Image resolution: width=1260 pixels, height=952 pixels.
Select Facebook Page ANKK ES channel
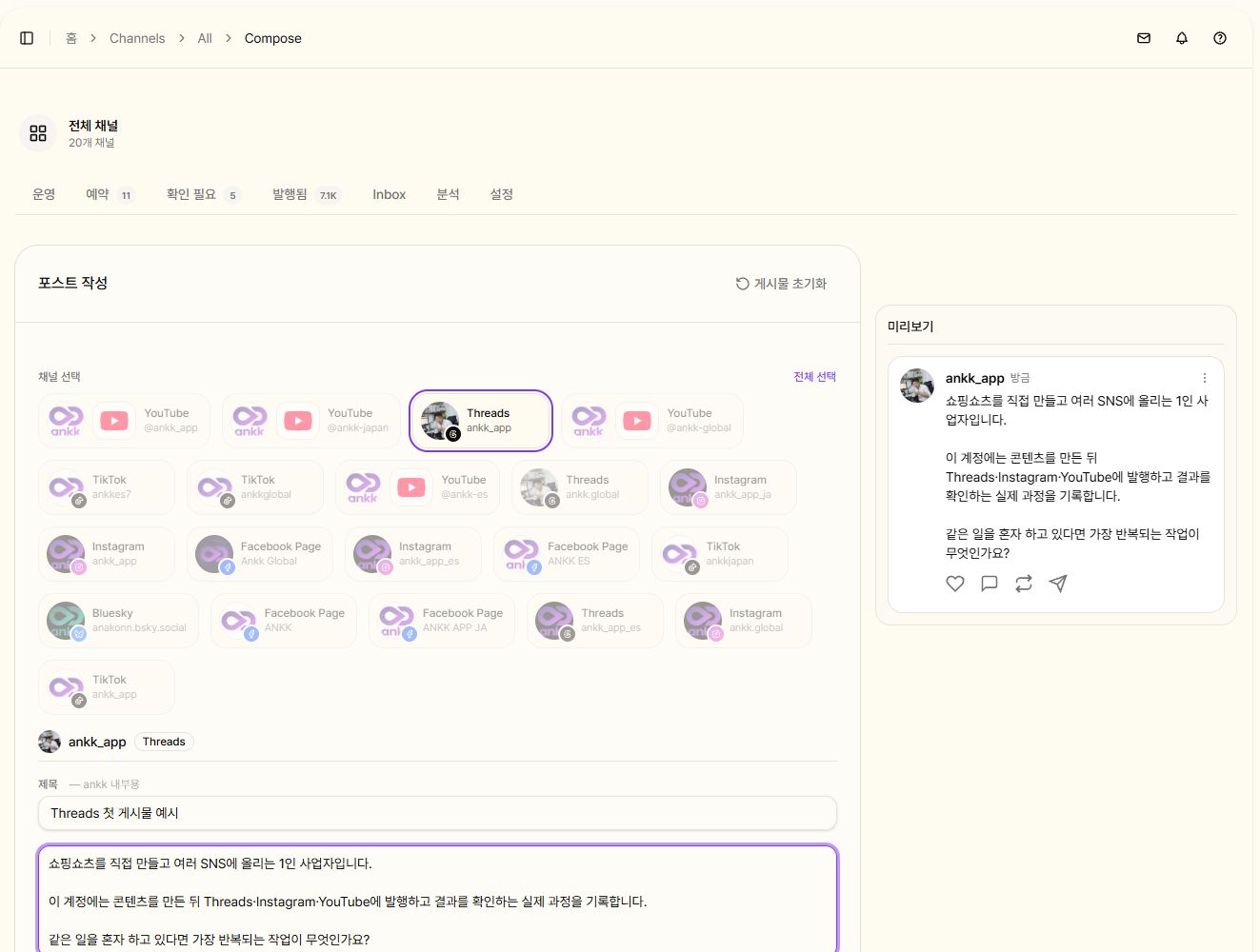(567, 554)
